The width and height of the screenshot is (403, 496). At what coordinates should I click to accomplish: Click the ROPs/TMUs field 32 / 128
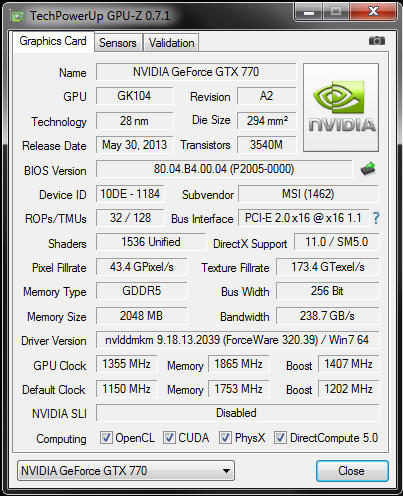(130, 218)
